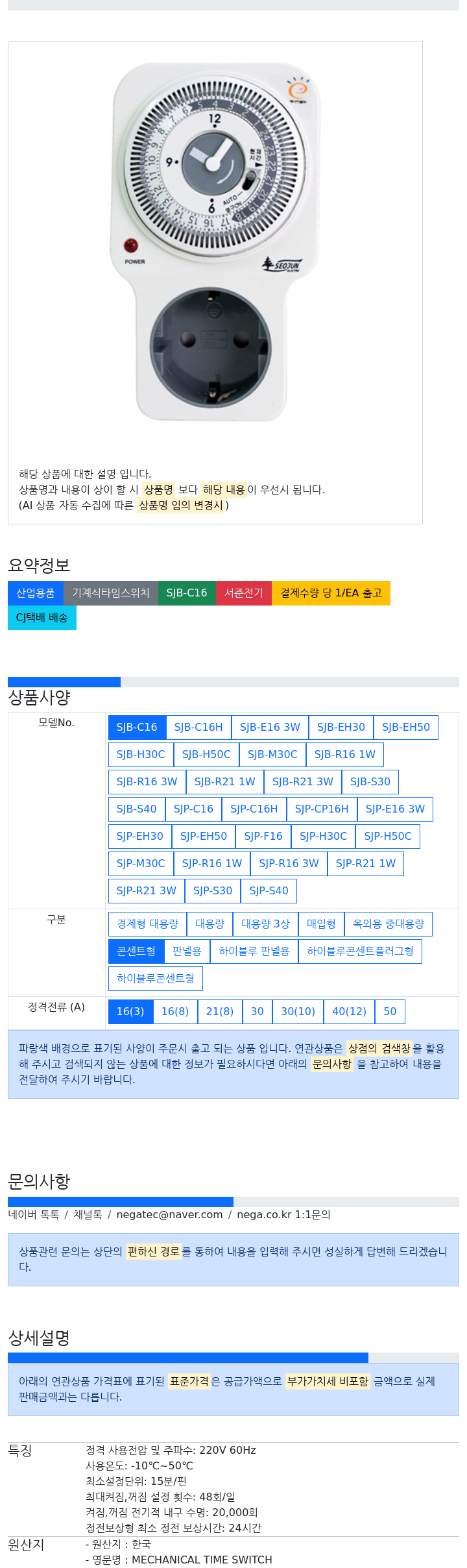
Task: Choose model SJP-F16
Action: 263,837
